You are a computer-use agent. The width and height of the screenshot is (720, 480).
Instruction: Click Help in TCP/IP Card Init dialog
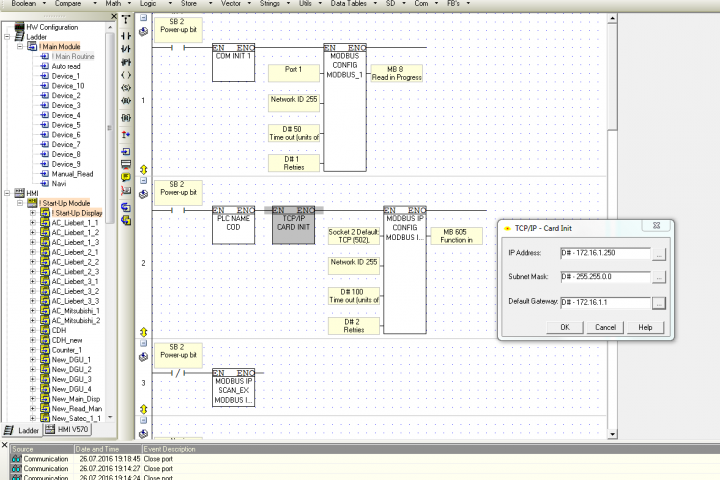[645, 327]
